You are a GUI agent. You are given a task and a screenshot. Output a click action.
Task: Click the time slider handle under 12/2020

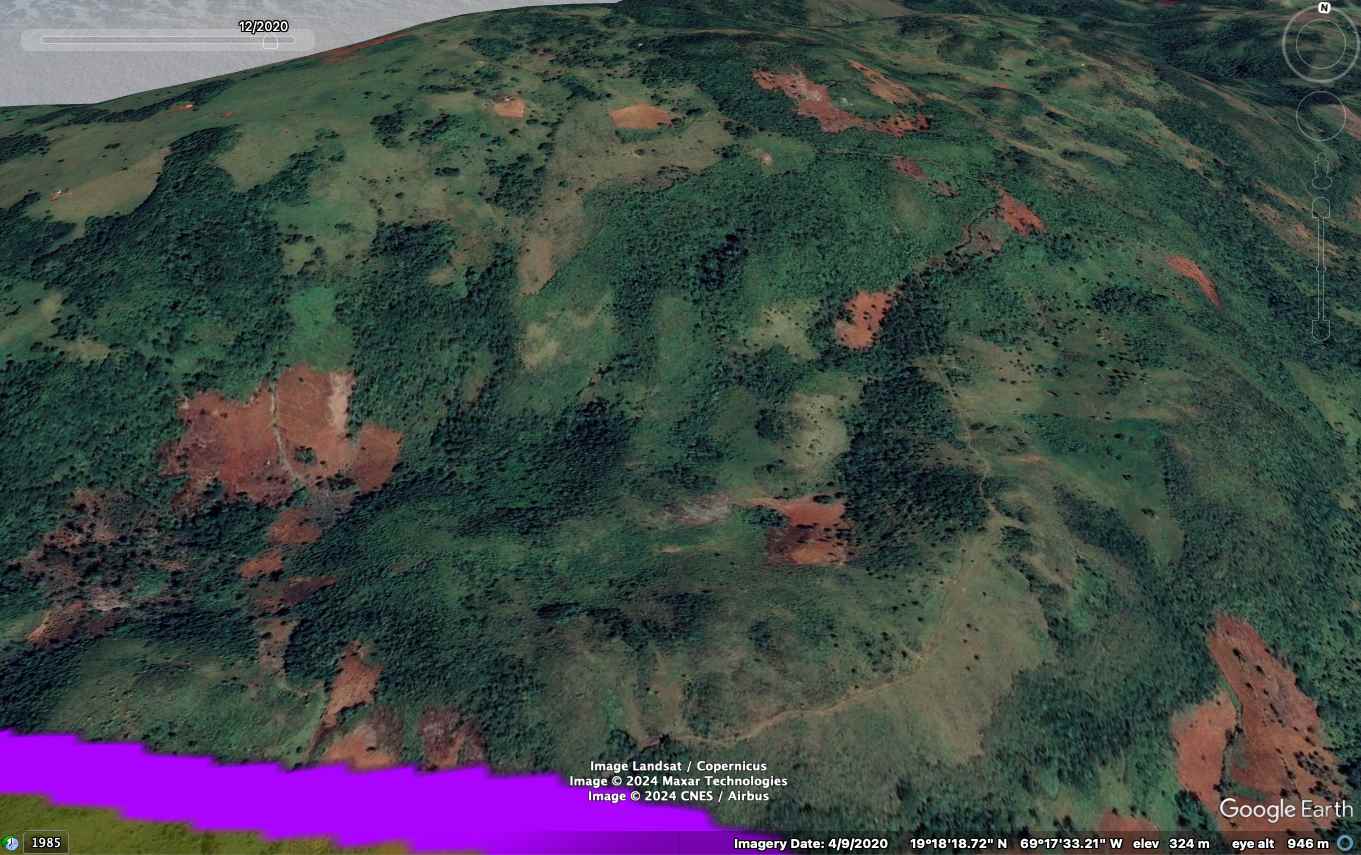[269, 42]
